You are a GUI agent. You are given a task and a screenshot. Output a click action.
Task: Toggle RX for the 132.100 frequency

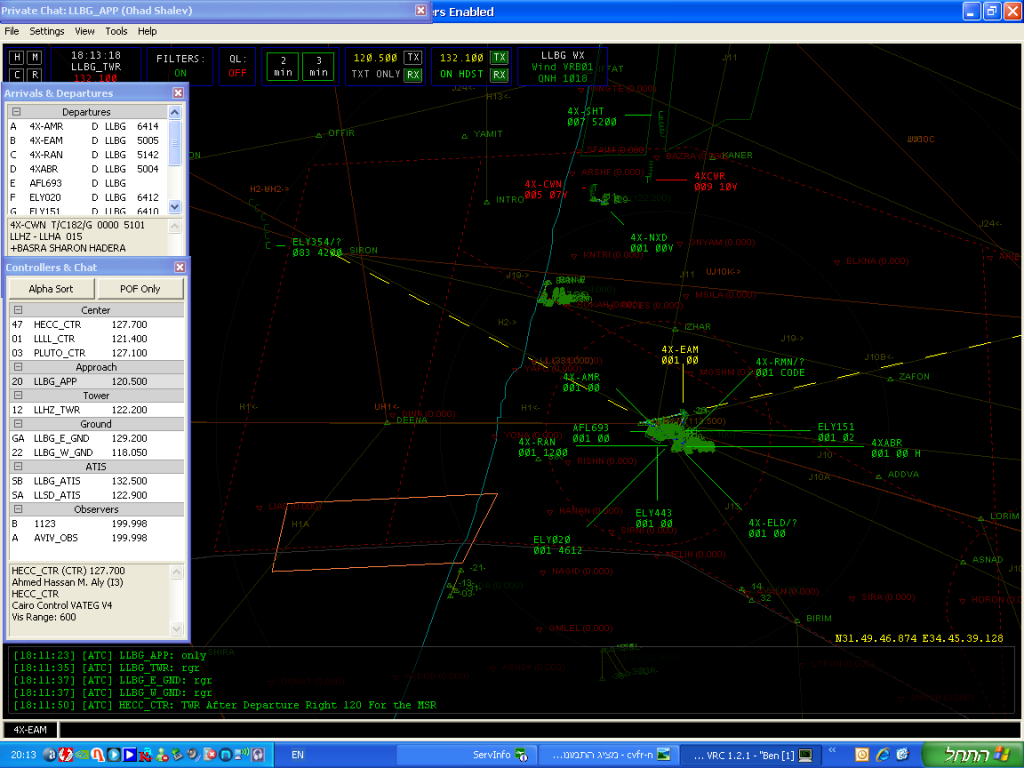pos(499,75)
